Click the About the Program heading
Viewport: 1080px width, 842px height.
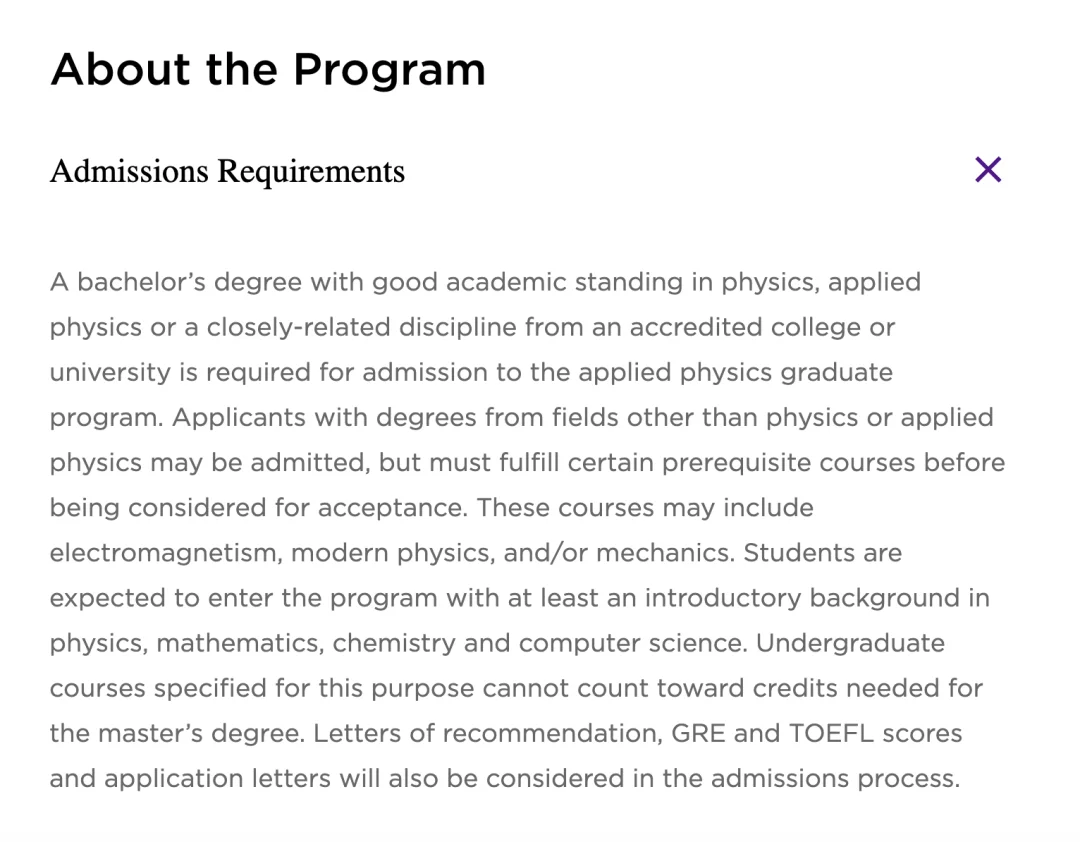coord(268,70)
